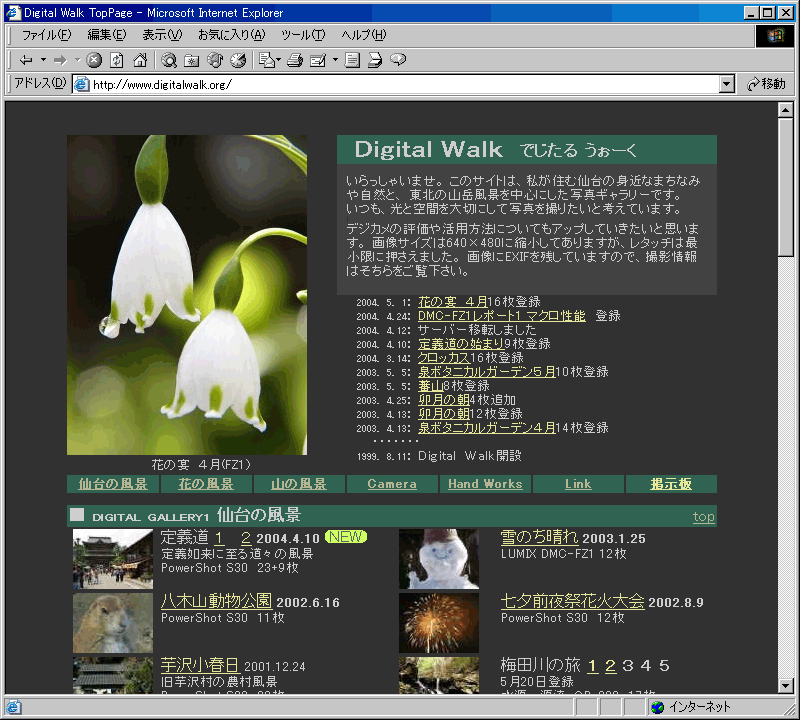Screen dimensions: 800x720
Task: Open 卯月の朝 link beside 12枚登録
Action: pos(444,414)
